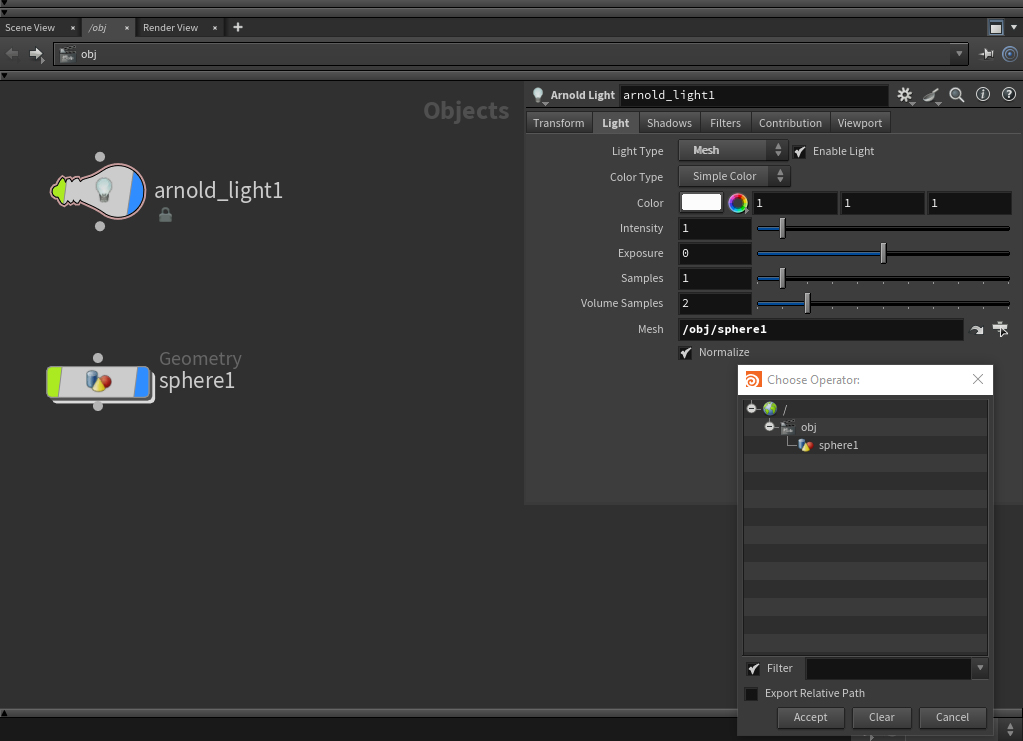Open the pane layout icon at top right

996,27
